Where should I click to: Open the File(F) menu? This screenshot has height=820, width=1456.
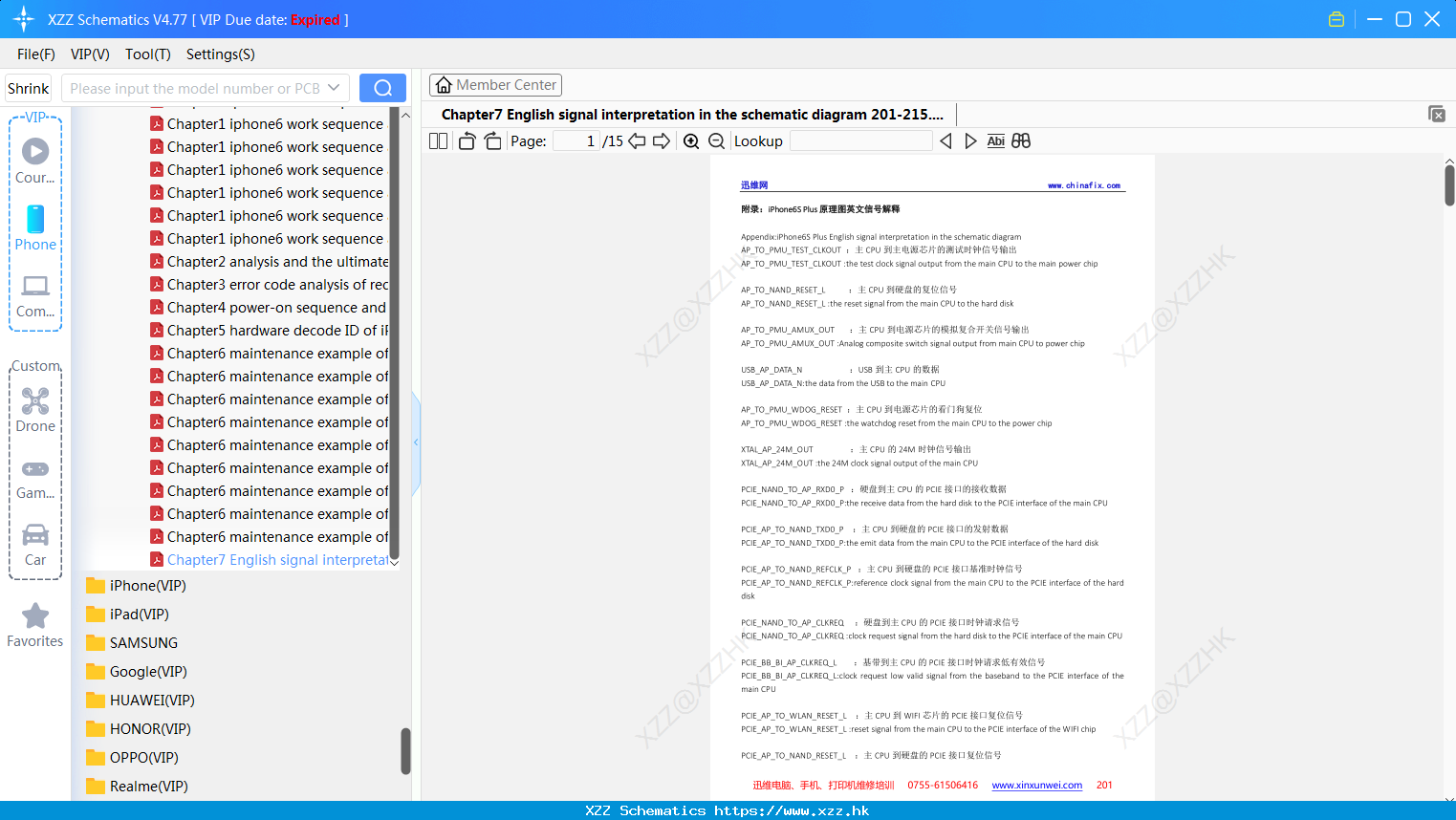(x=36, y=54)
